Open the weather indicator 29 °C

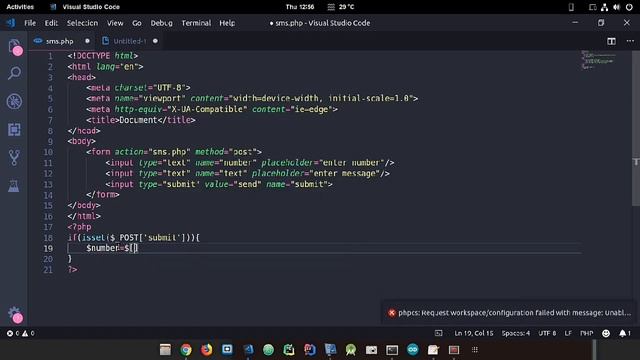click(x=341, y=7)
